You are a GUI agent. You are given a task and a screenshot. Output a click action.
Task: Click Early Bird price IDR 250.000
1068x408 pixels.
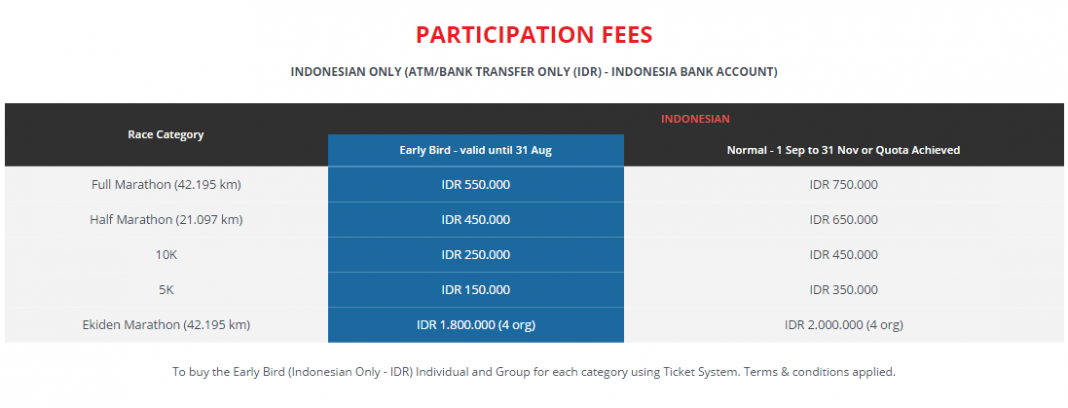pos(475,255)
